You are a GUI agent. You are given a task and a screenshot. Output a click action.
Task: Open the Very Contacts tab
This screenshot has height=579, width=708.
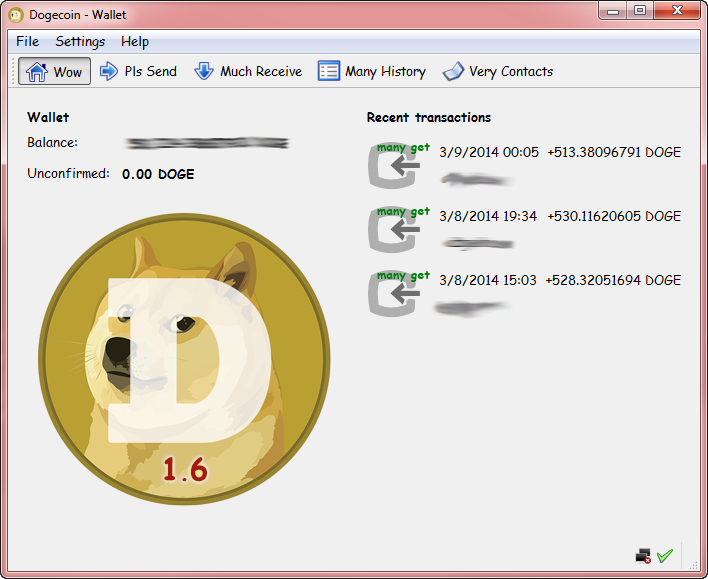pos(498,71)
